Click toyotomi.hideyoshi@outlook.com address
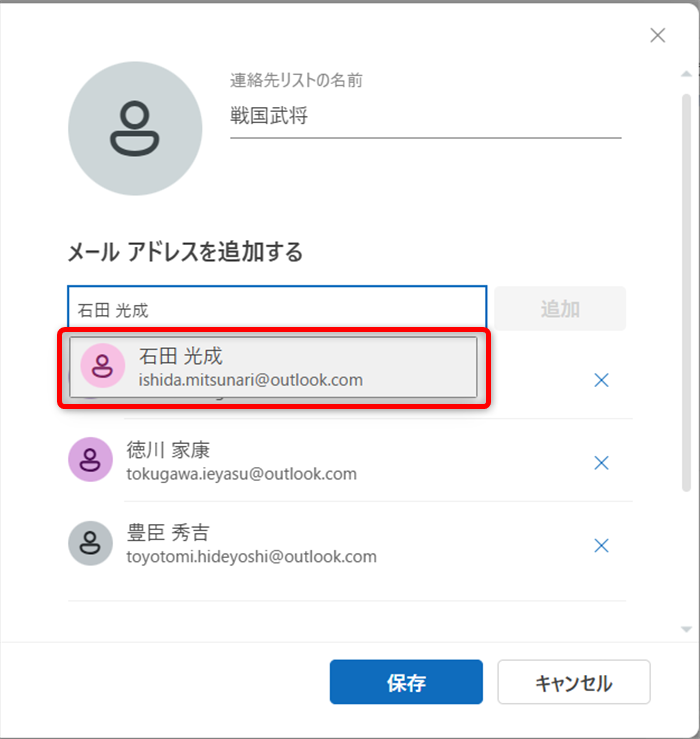This screenshot has width=700, height=739. pyautogui.click(x=251, y=556)
